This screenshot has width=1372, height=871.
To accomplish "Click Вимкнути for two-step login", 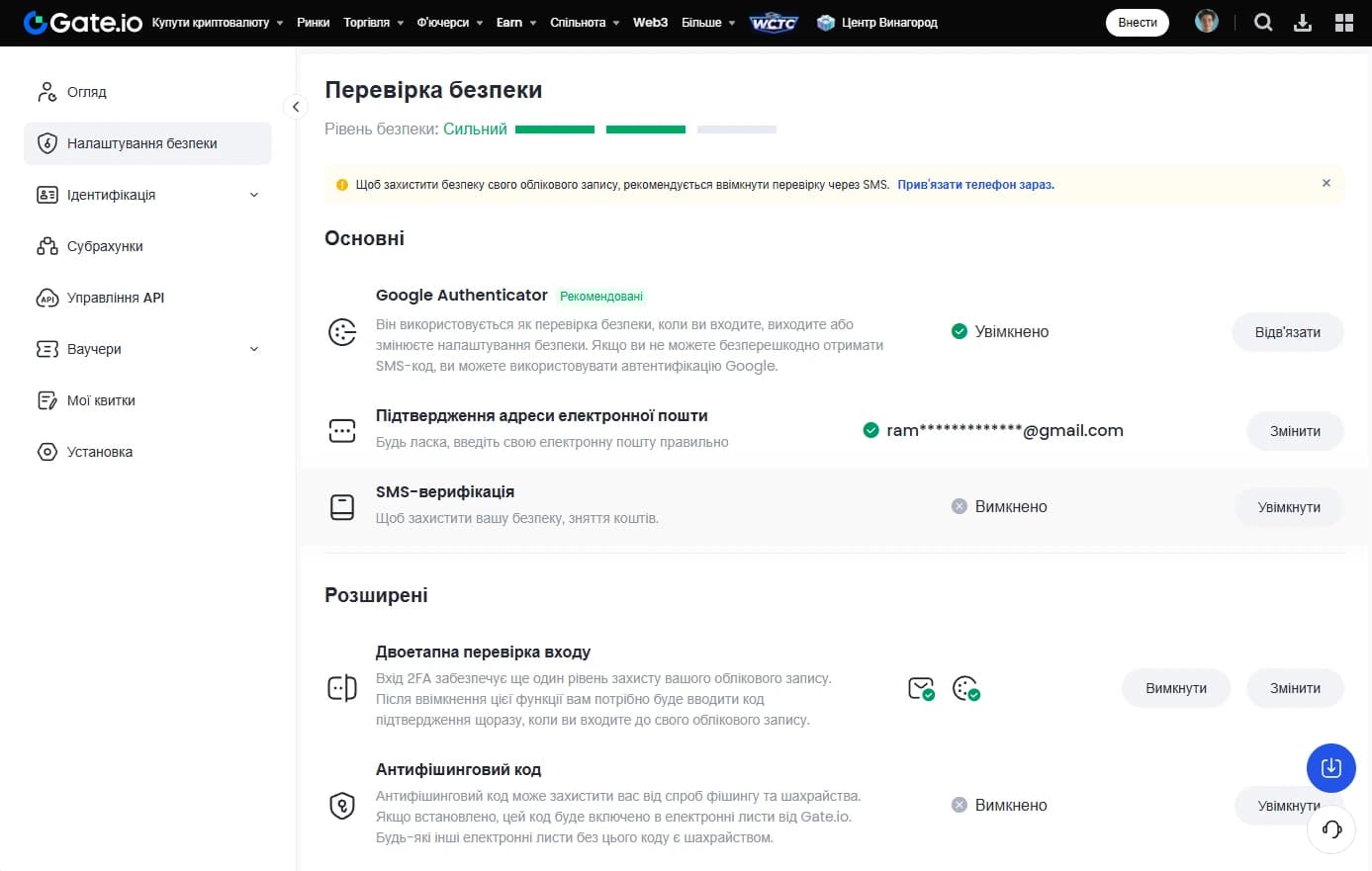I will (1176, 688).
